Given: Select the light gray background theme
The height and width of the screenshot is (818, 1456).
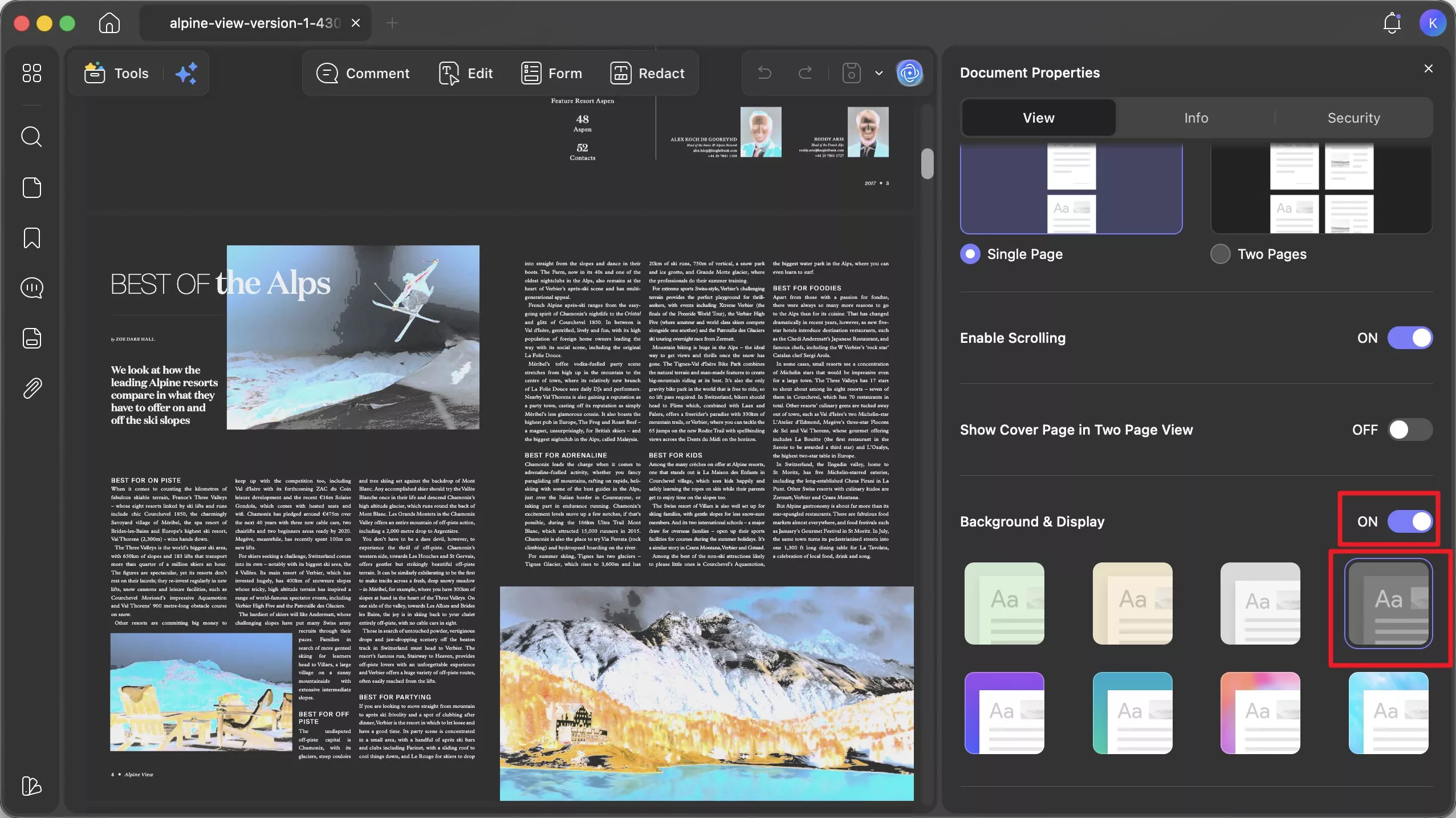Looking at the screenshot, I should (1260, 604).
